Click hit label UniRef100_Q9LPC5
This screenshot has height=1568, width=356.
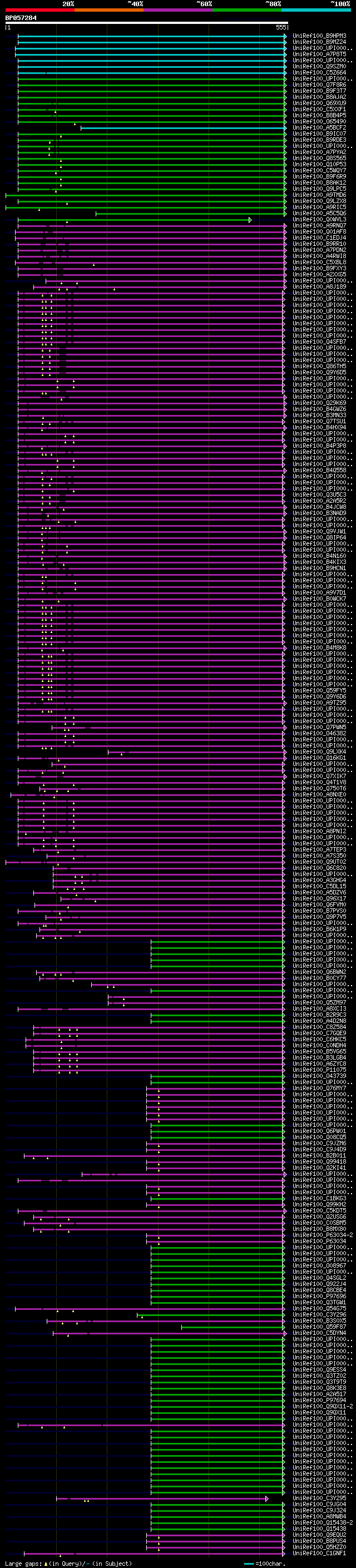tap(319, 189)
